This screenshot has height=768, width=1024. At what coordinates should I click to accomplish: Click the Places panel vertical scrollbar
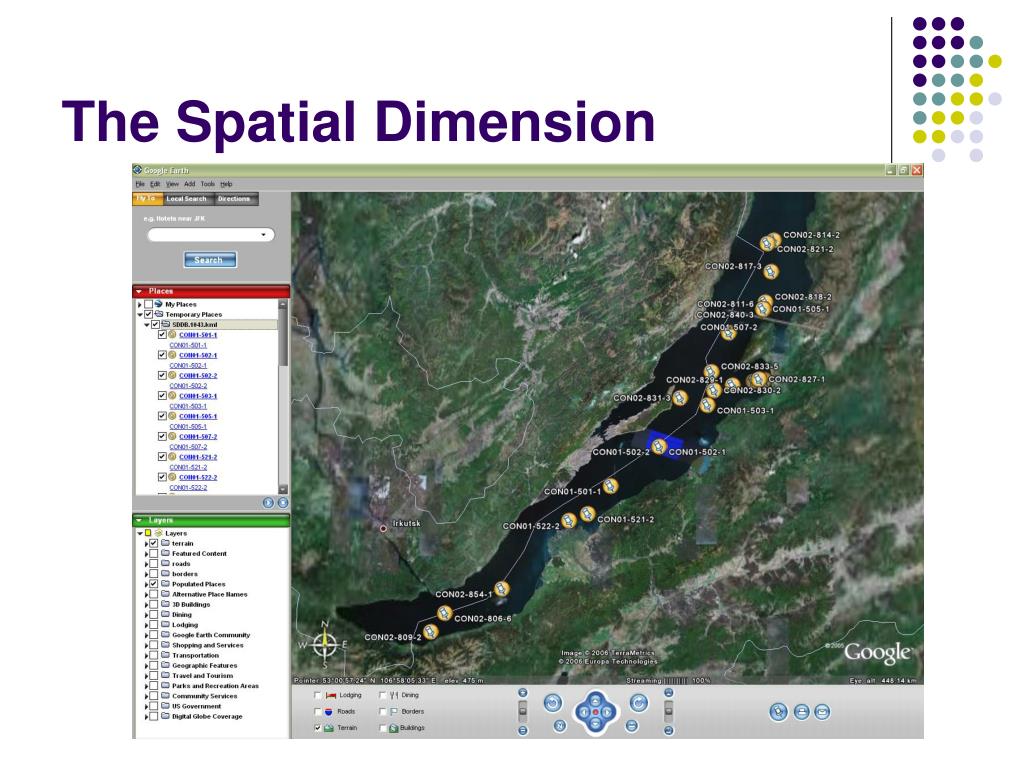(x=283, y=396)
